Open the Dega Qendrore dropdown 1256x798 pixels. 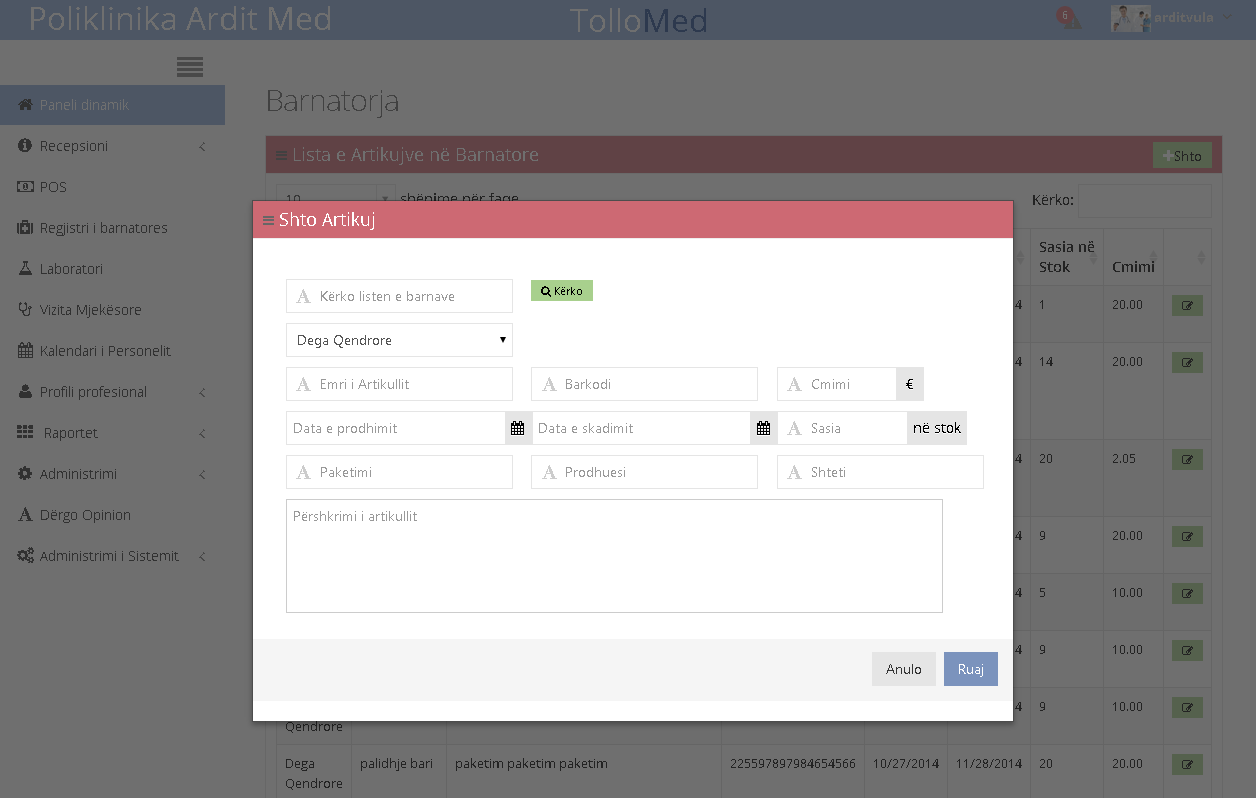pyautogui.click(x=399, y=340)
